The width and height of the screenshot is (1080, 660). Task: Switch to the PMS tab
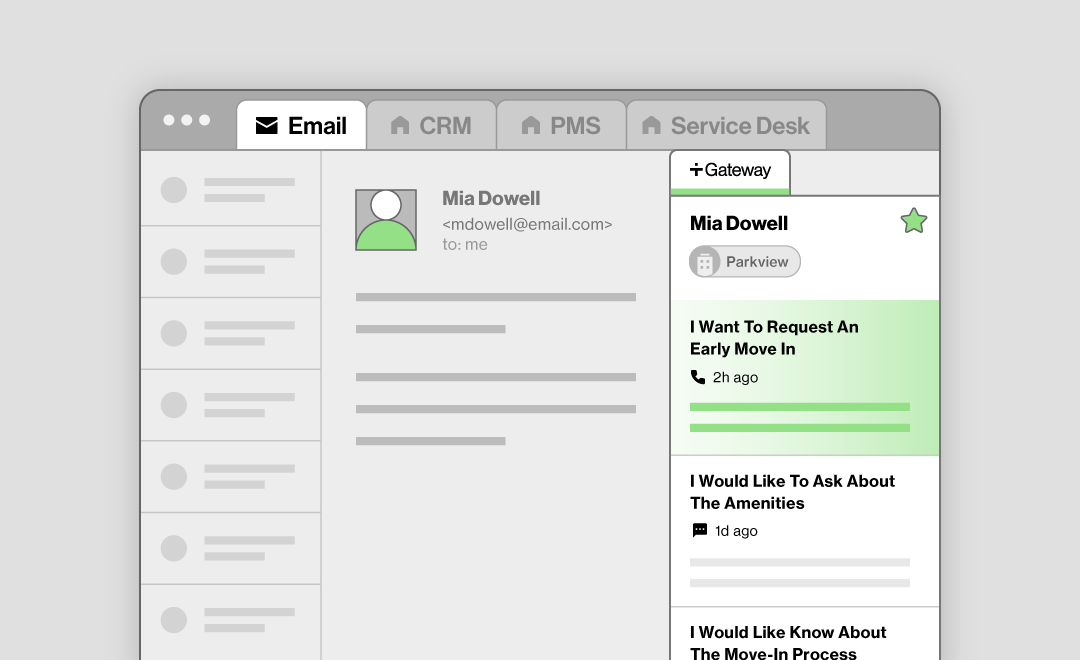pos(561,125)
